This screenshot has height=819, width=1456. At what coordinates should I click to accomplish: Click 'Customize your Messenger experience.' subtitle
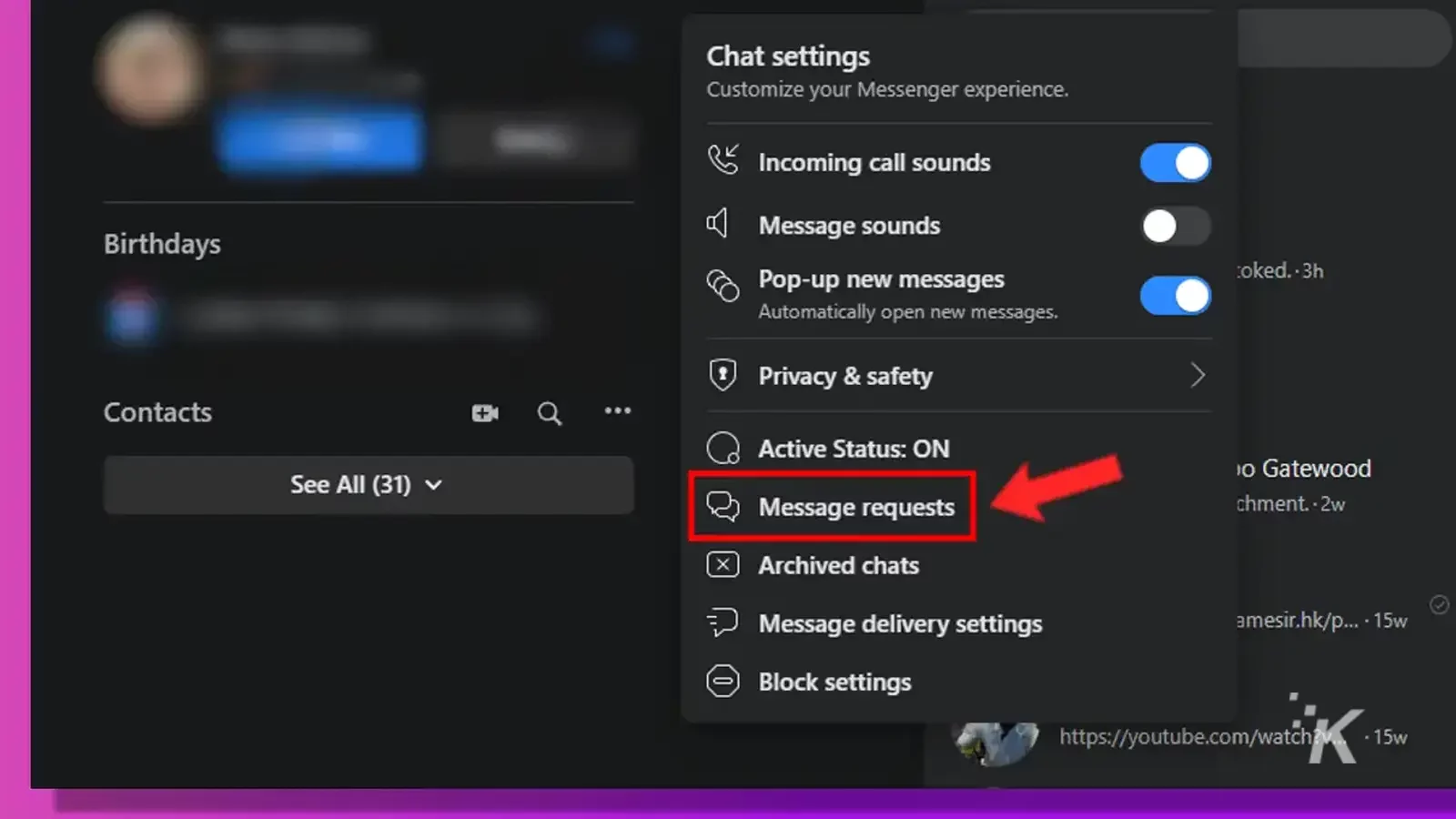click(887, 89)
